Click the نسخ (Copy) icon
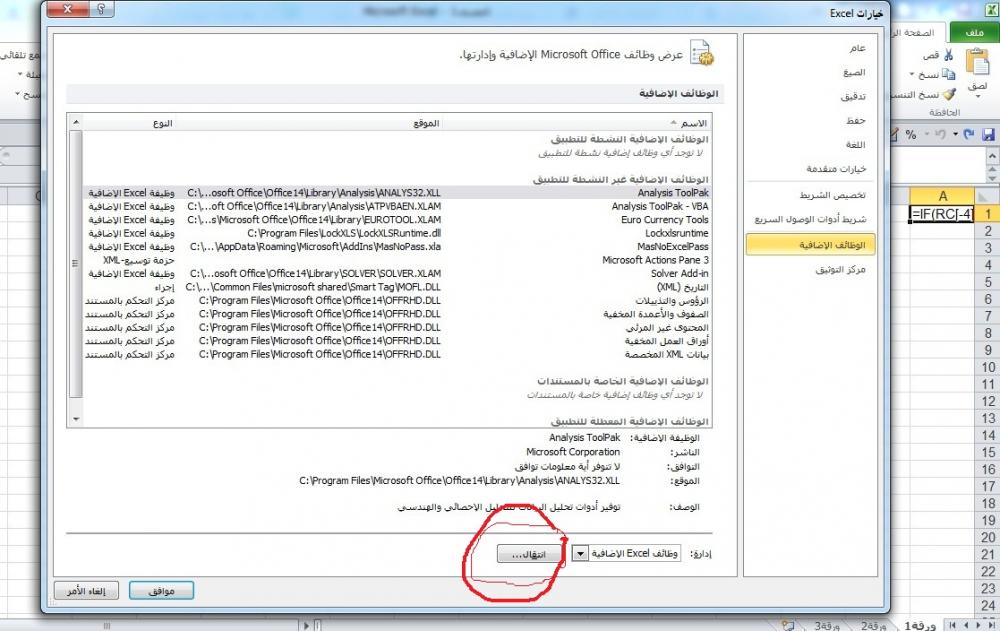The width and height of the screenshot is (1000, 631). pos(948,75)
